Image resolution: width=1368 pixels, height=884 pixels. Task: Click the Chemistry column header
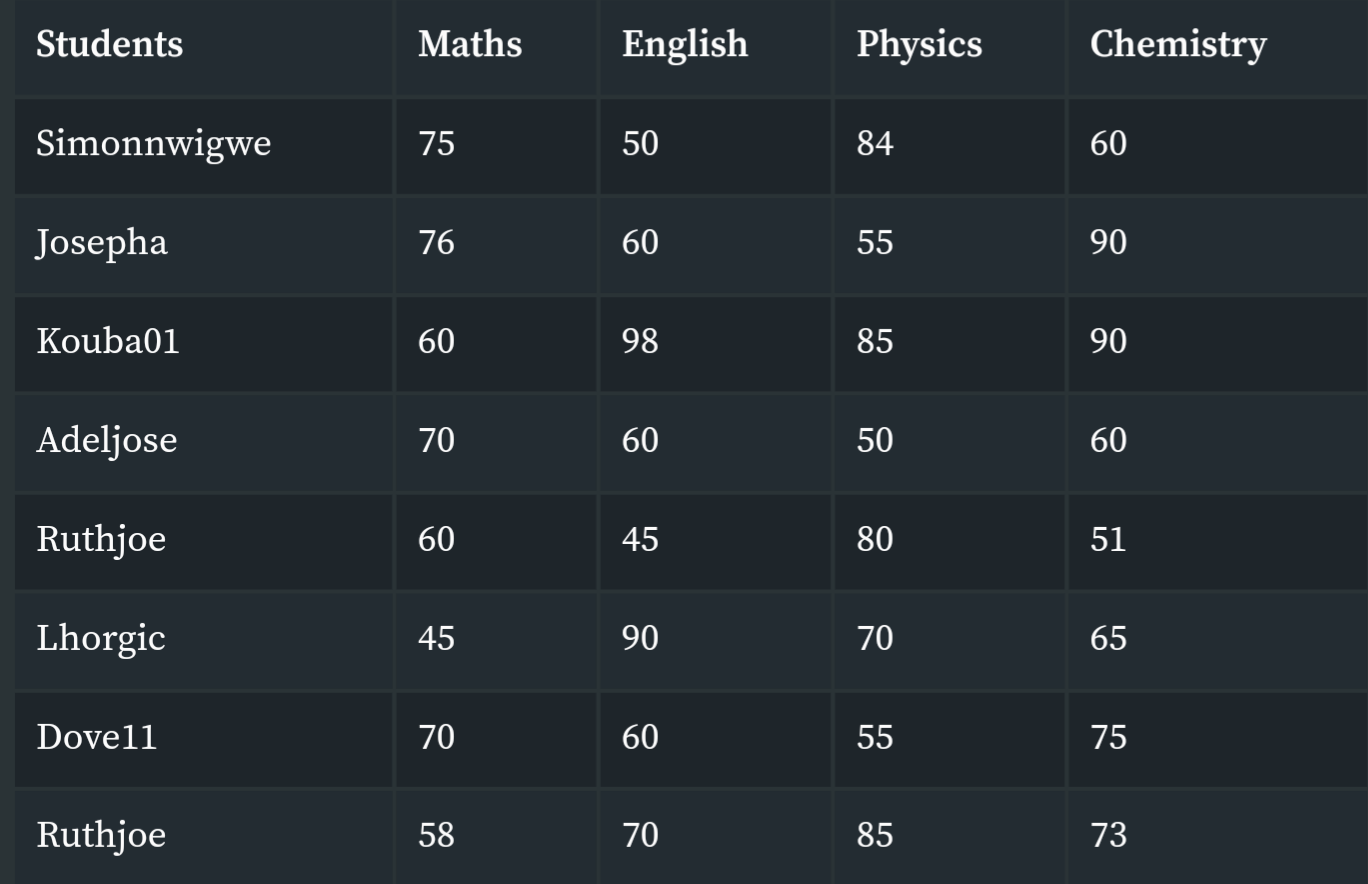tap(1218, 46)
